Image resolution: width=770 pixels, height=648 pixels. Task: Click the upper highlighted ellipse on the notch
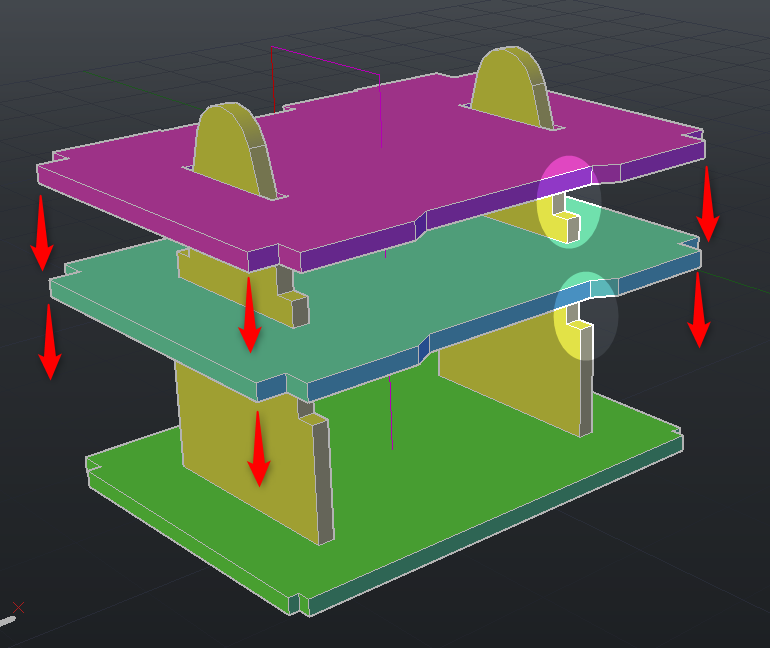coord(568,201)
